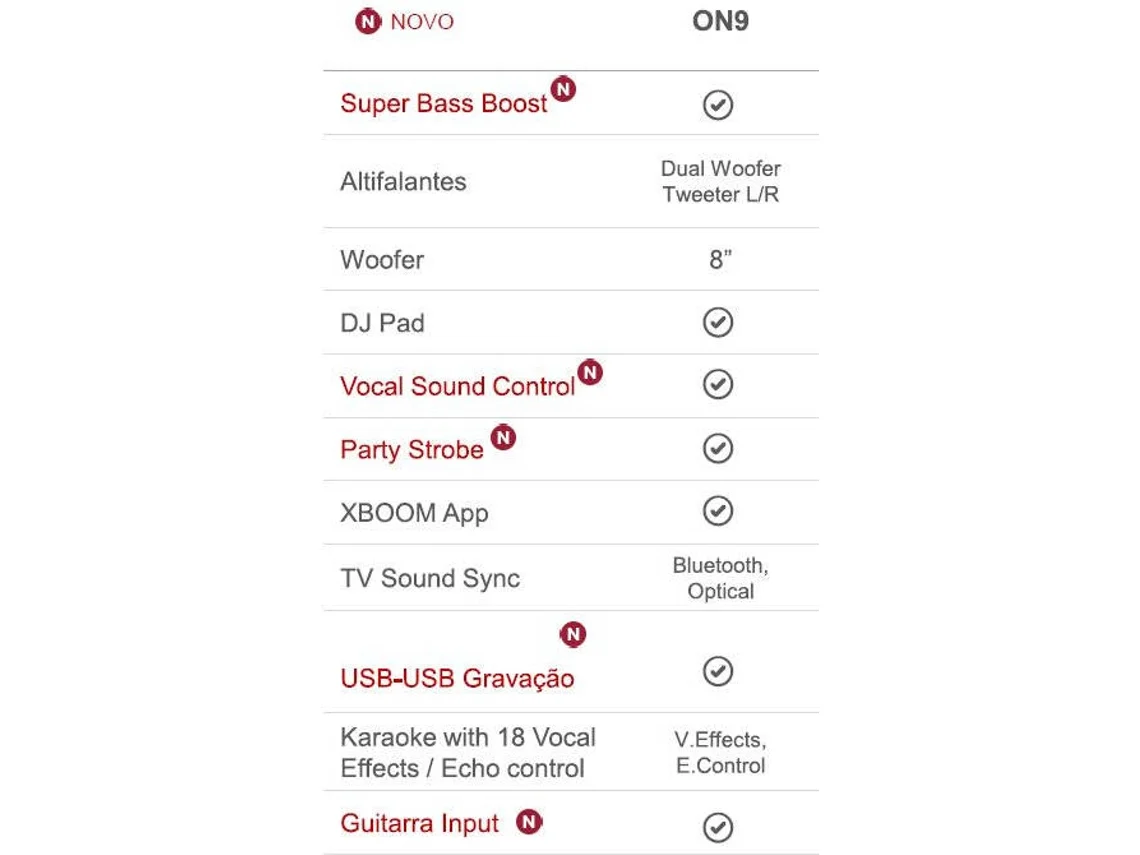Viewport: 1140px width, 855px height.
Task: Click the N badge next to Super Bass Boost
Action: [x=563, y=89]
